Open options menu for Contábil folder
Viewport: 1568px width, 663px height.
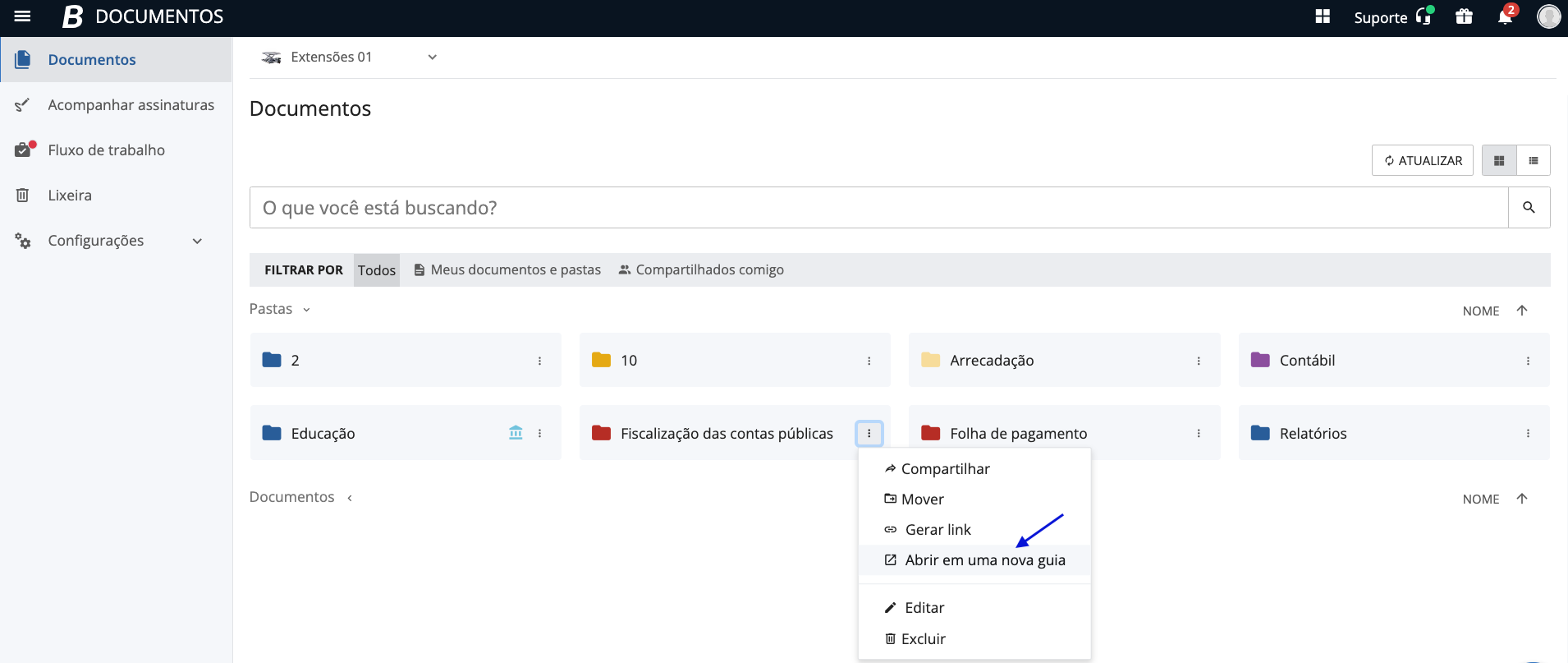point(1527,361)
